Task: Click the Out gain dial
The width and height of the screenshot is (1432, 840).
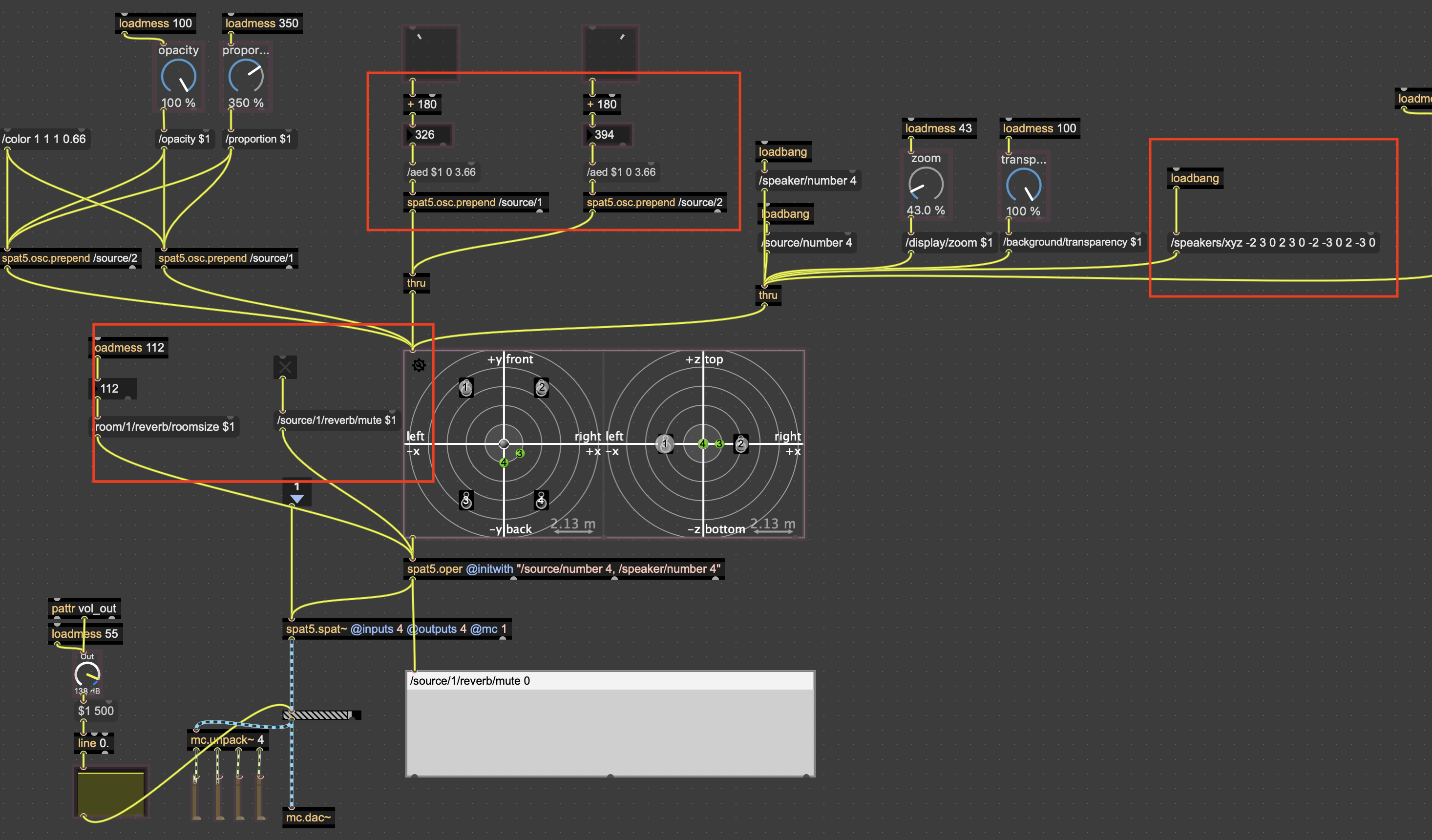Action: point(87,674)
